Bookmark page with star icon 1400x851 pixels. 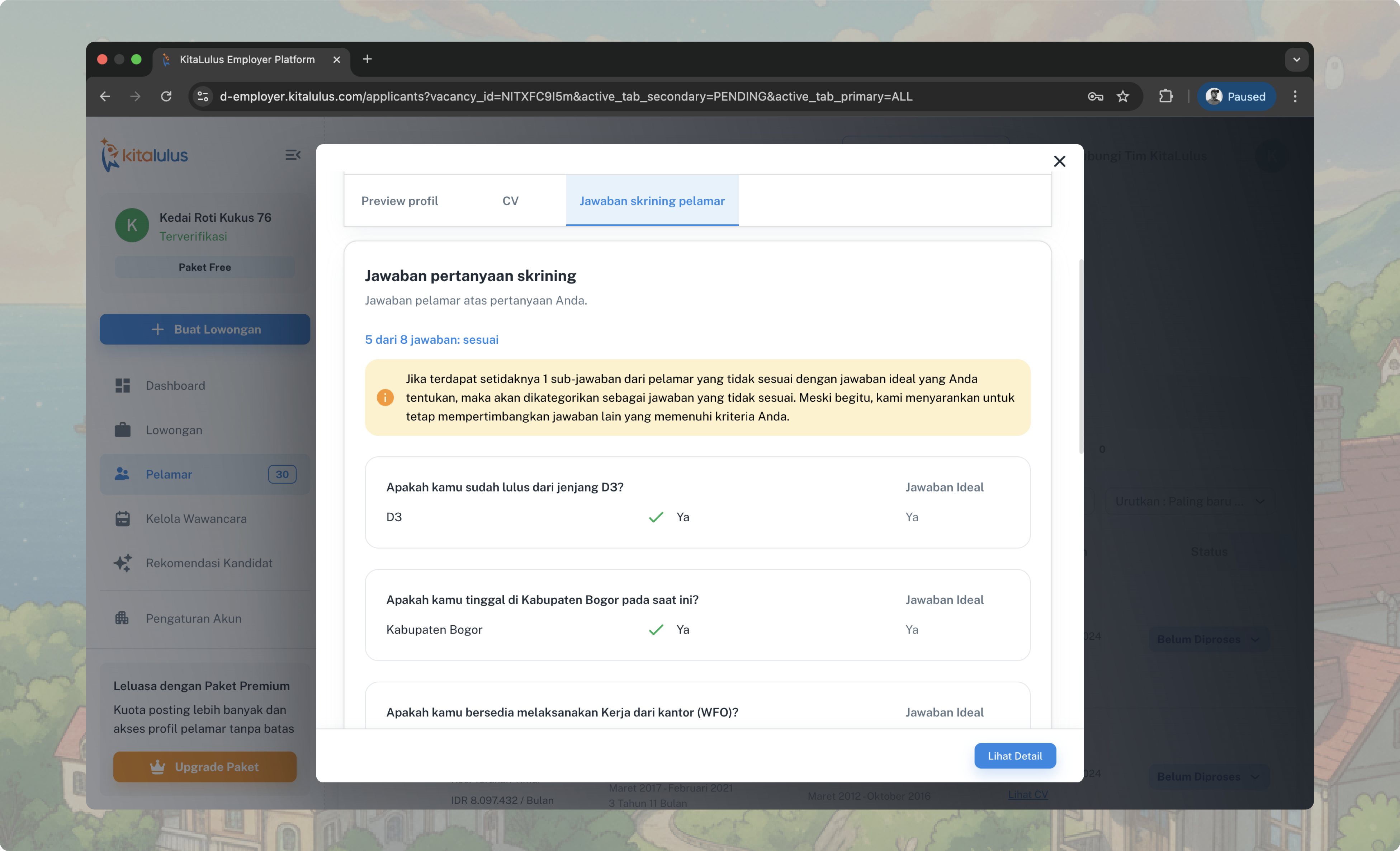click(x=1123, y=97)
